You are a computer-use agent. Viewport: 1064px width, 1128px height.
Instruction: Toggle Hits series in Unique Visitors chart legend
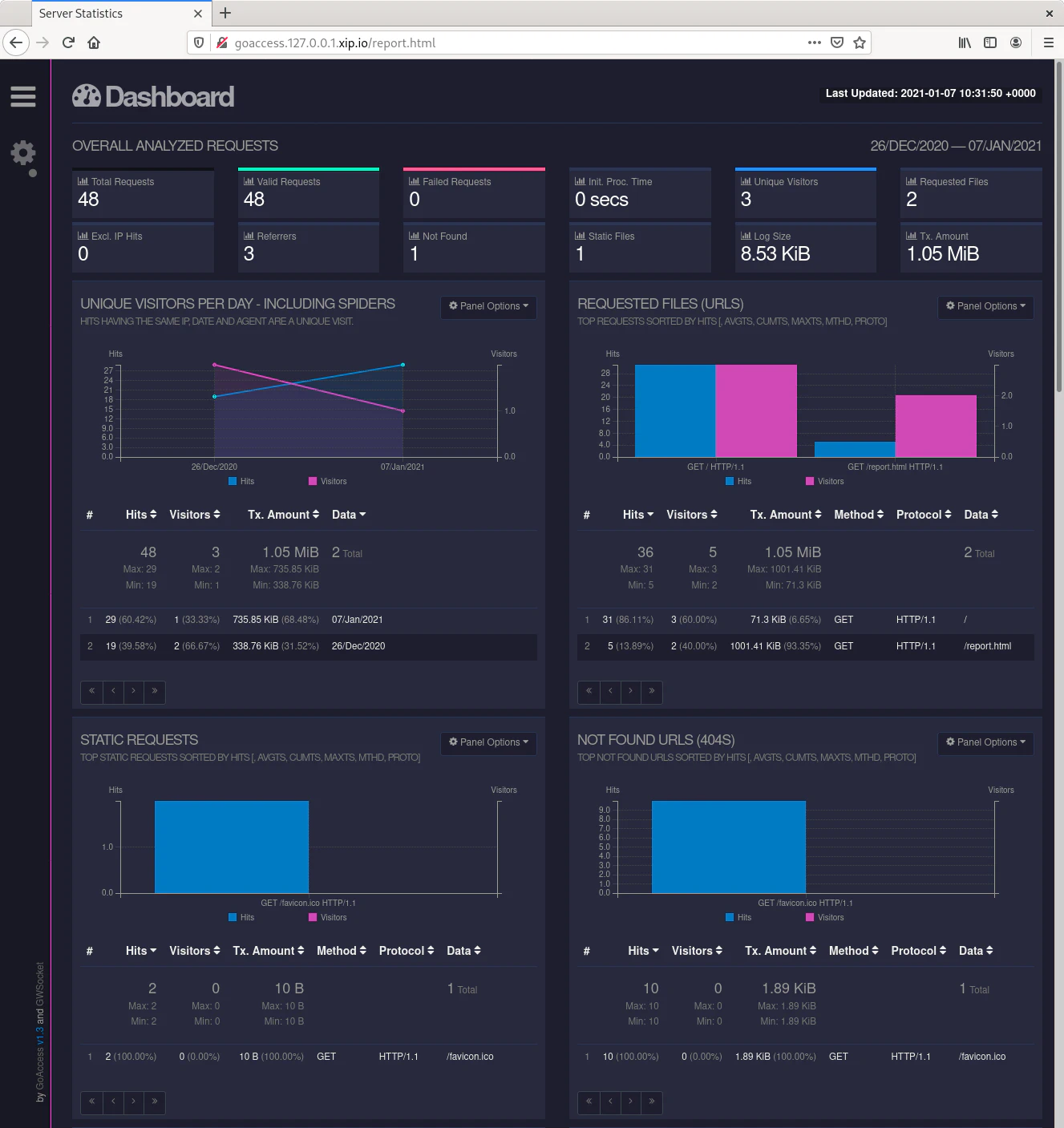point(241,481)
